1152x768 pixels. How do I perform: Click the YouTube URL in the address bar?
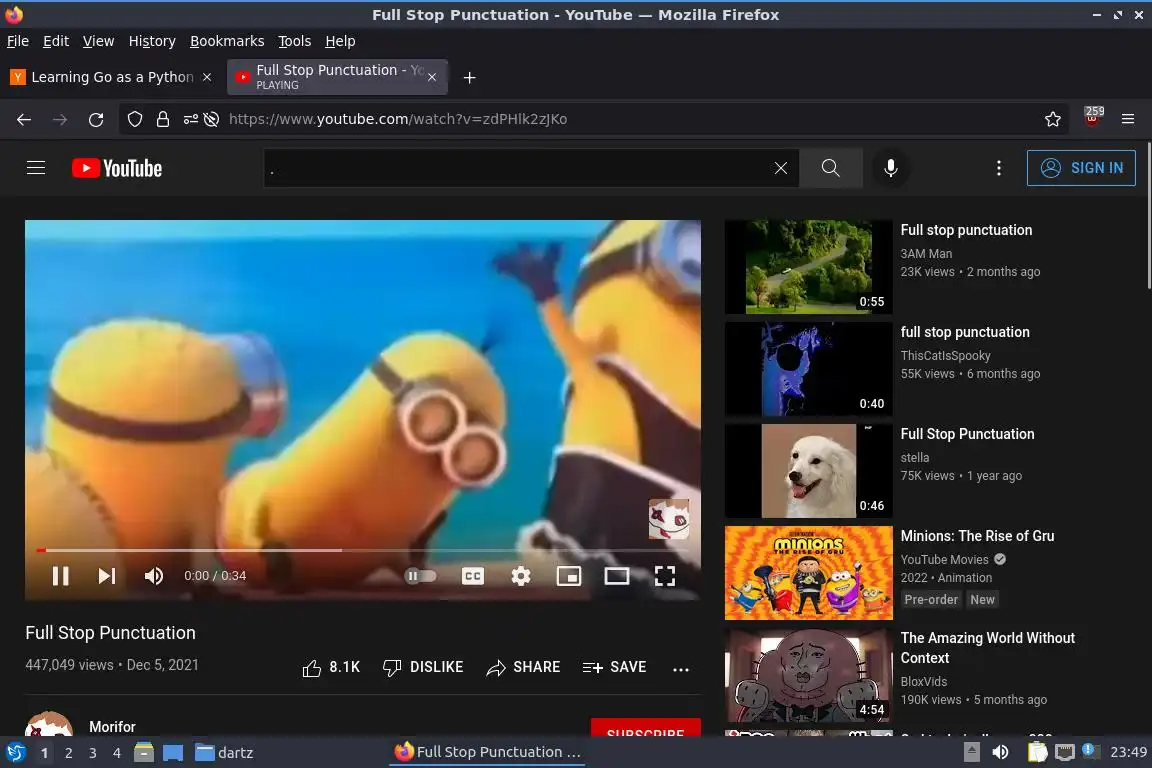pyautogui.click(x=398, y=119)
